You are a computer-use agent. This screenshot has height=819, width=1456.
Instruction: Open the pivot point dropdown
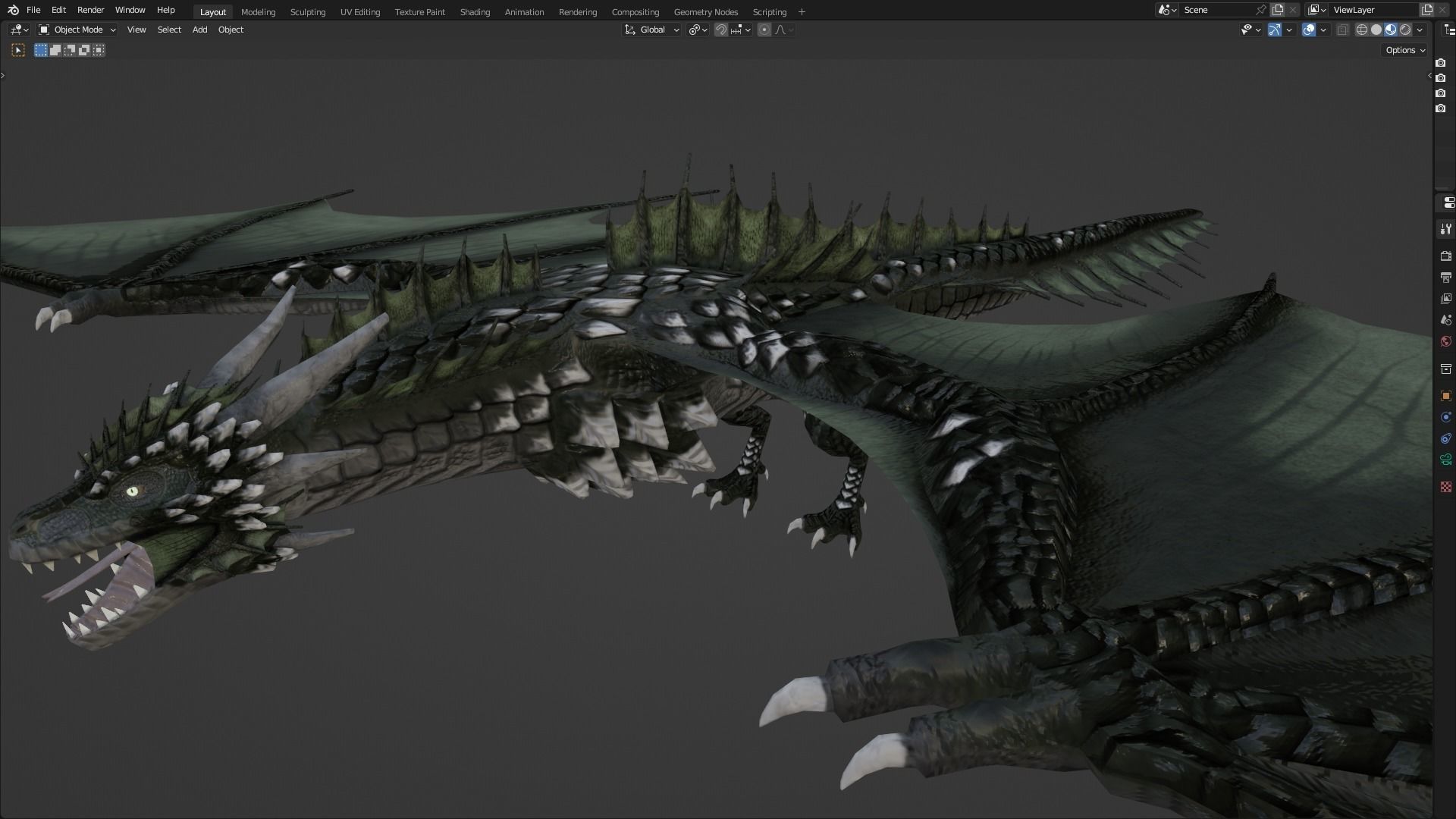(698, 30)
